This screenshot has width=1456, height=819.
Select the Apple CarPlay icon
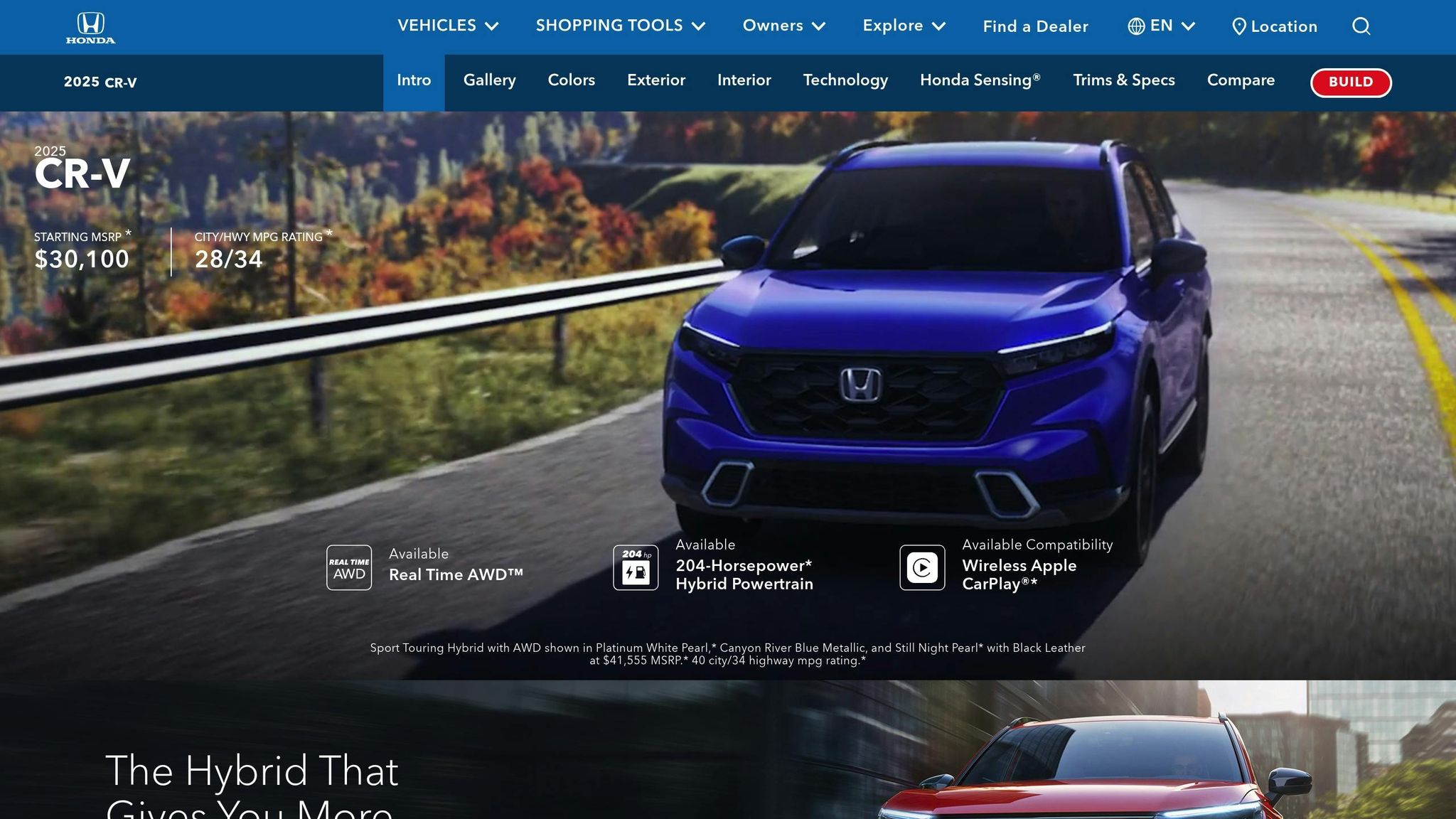pyautogui.click(x=922, y=567)
